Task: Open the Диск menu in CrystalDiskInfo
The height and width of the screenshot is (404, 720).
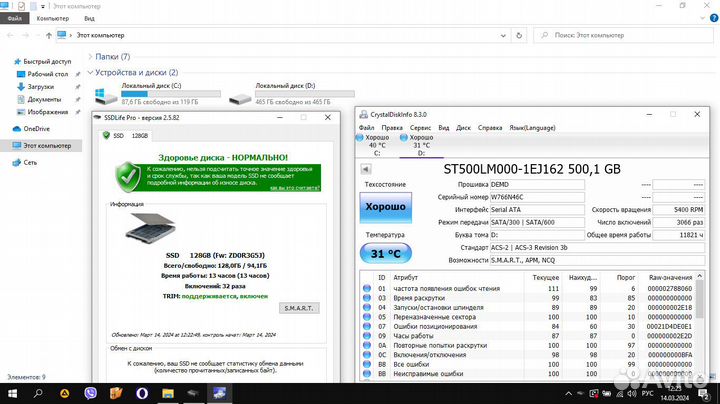Action: coord(463,128)
